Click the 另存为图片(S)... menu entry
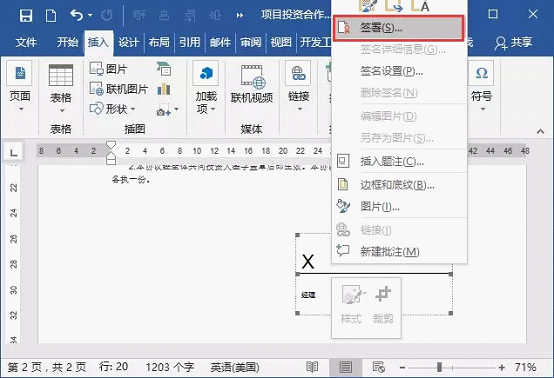Image resolution: width=554 pixels, height=378 pixels. [x=399, y=138]
